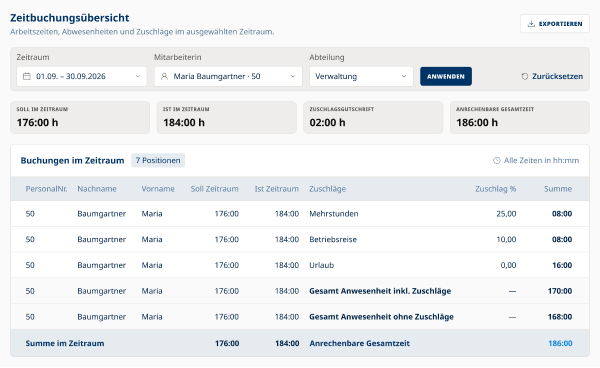The height and width of the screenshot is (368, 600).
Task: Click the 0,00 Zuschlag value
Action: pyautogui.click(x=508, y=265)
